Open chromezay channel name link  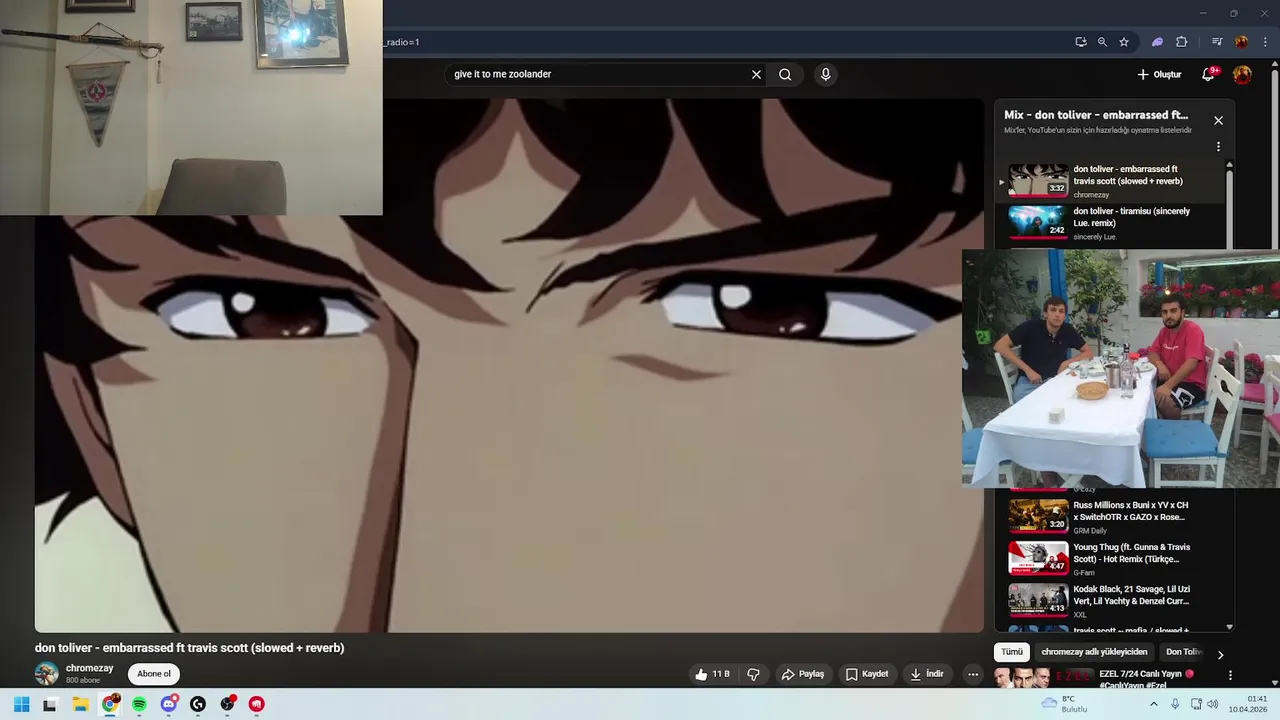90,668
